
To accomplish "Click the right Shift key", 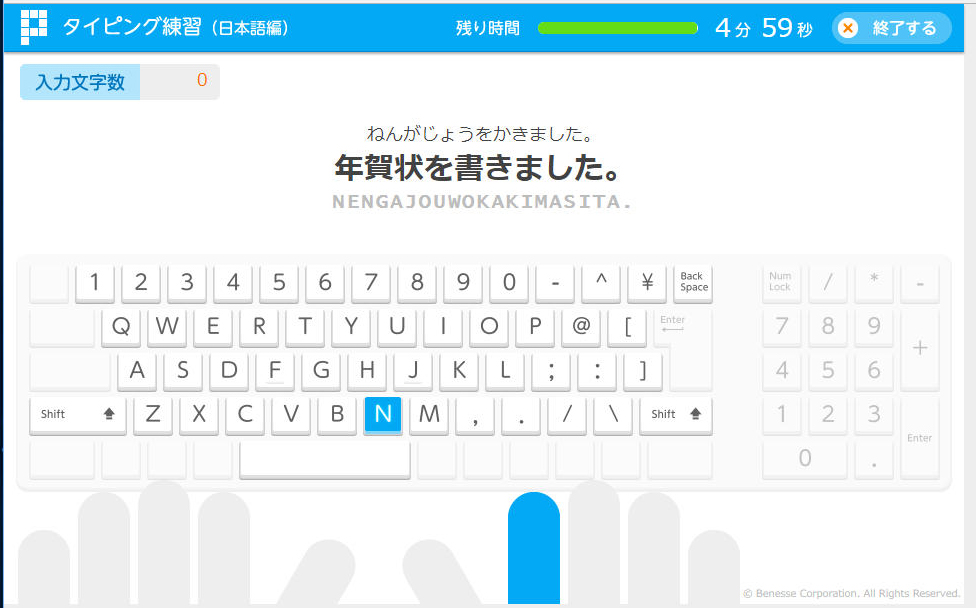I will (x=676, y=414).
